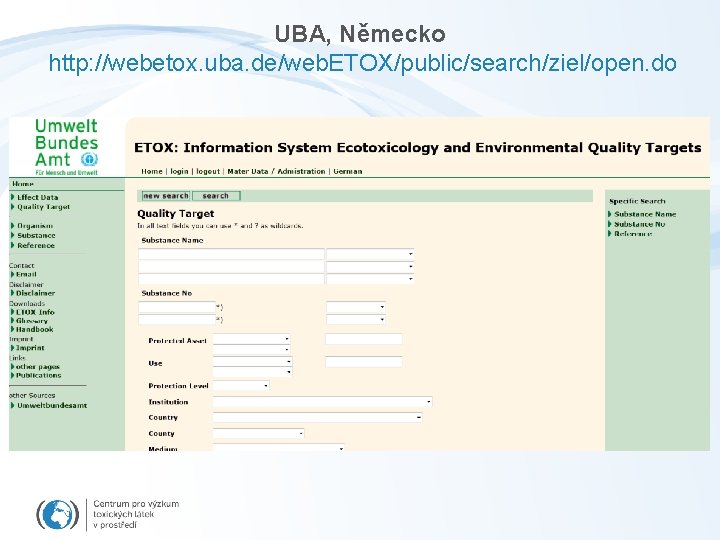Click the second Substance Name text field

[x=231, y=266]
